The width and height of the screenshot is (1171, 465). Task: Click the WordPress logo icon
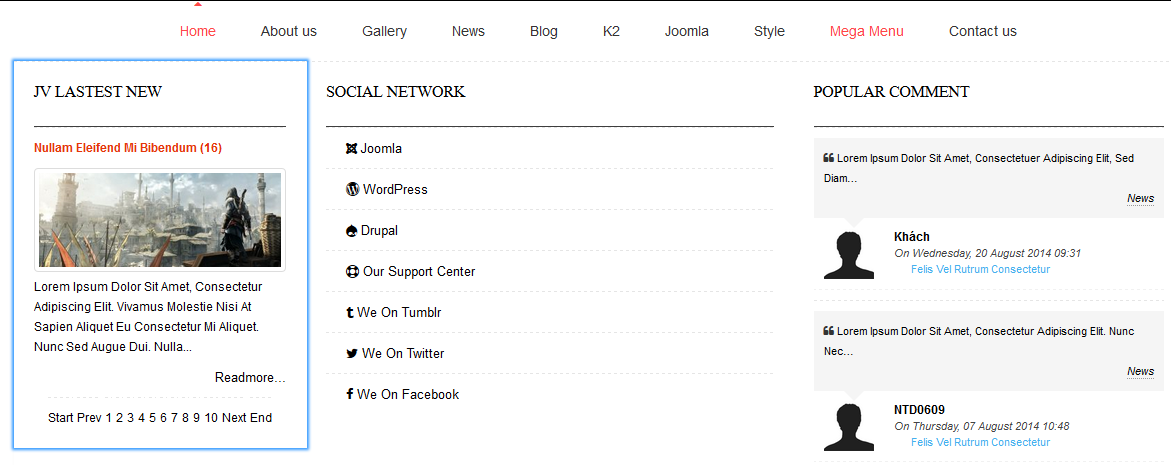(x=352, y=190)
